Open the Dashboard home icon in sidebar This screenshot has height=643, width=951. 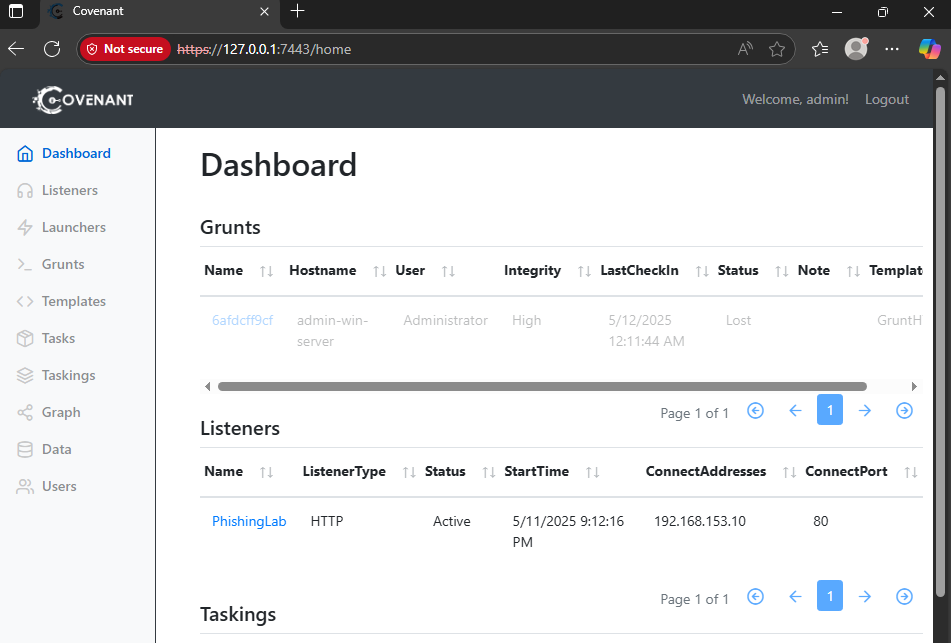coord(25,153)
